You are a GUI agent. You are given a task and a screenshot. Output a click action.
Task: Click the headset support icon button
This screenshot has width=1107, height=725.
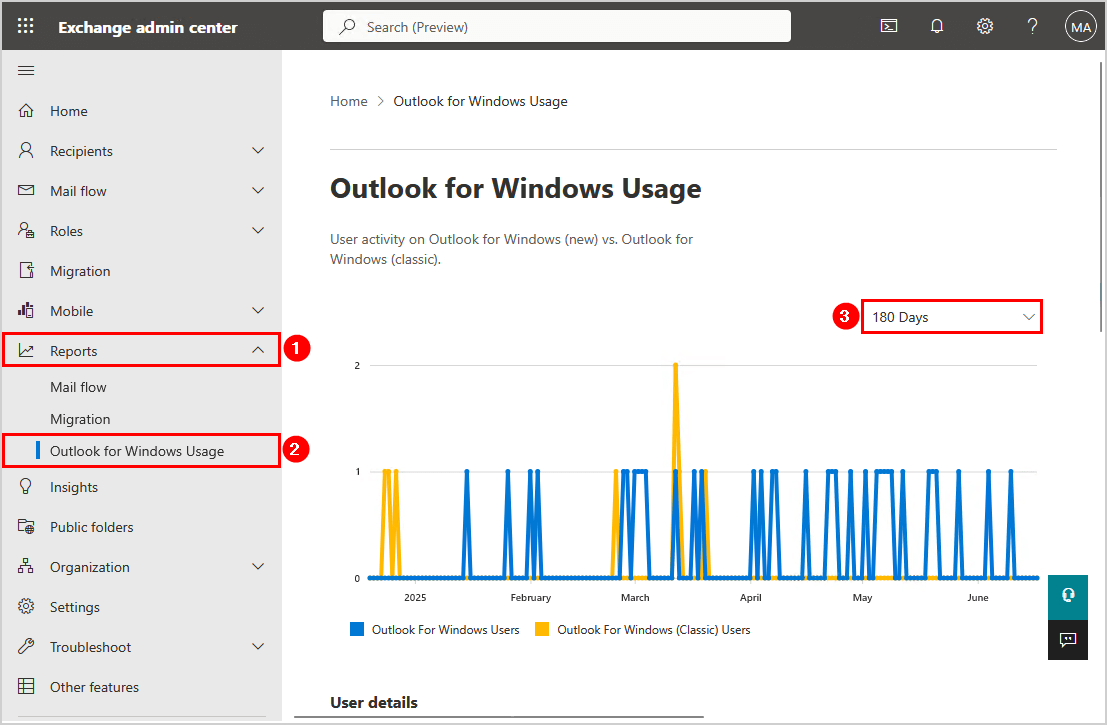[1067, 595]
